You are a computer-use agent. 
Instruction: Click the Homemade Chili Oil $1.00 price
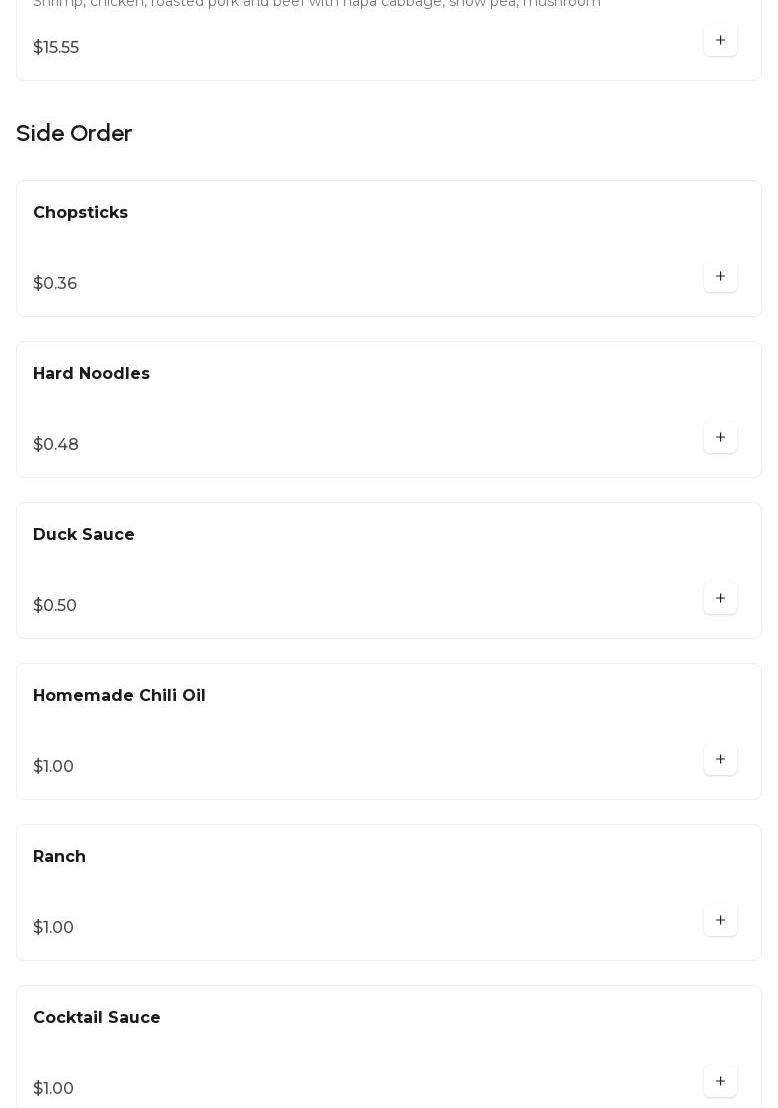[x=53, y=767]
